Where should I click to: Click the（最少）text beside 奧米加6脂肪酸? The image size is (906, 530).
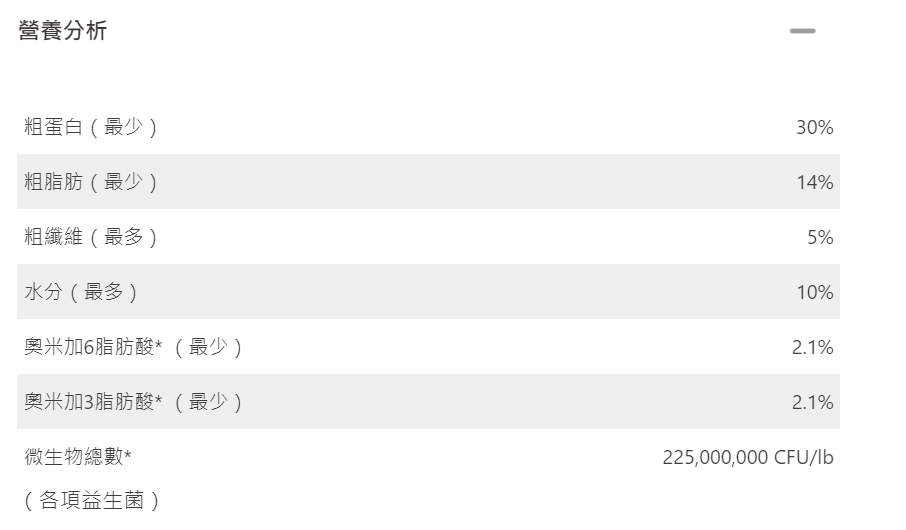pos(208,347)
